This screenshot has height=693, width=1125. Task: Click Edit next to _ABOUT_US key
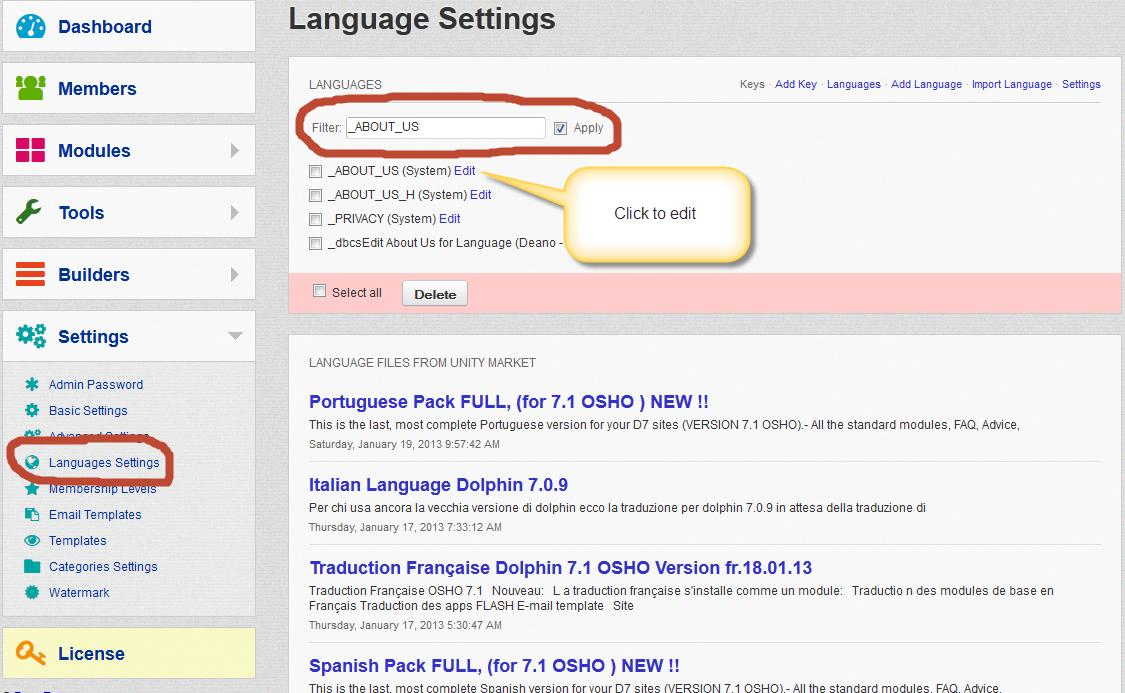click(x=464, y=171)
